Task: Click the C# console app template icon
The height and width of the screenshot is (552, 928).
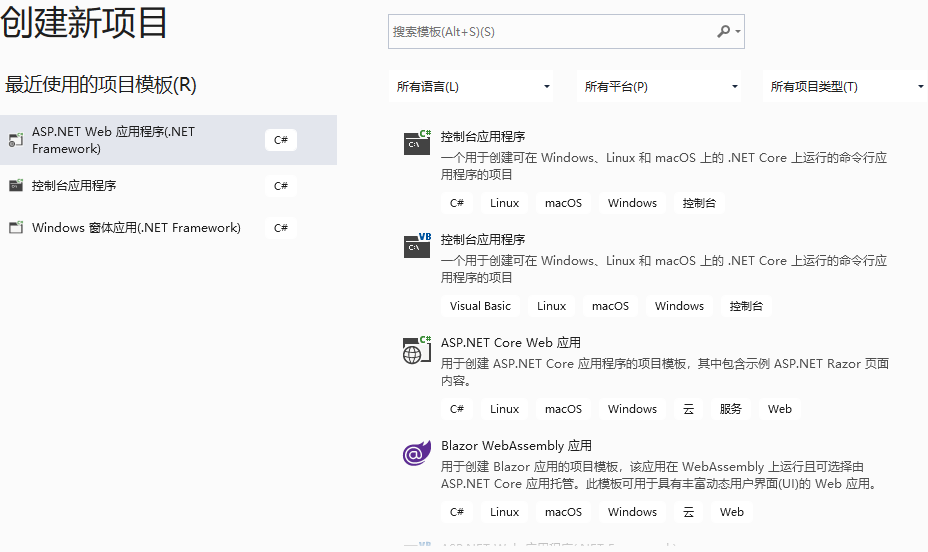Action: (417, 143)
